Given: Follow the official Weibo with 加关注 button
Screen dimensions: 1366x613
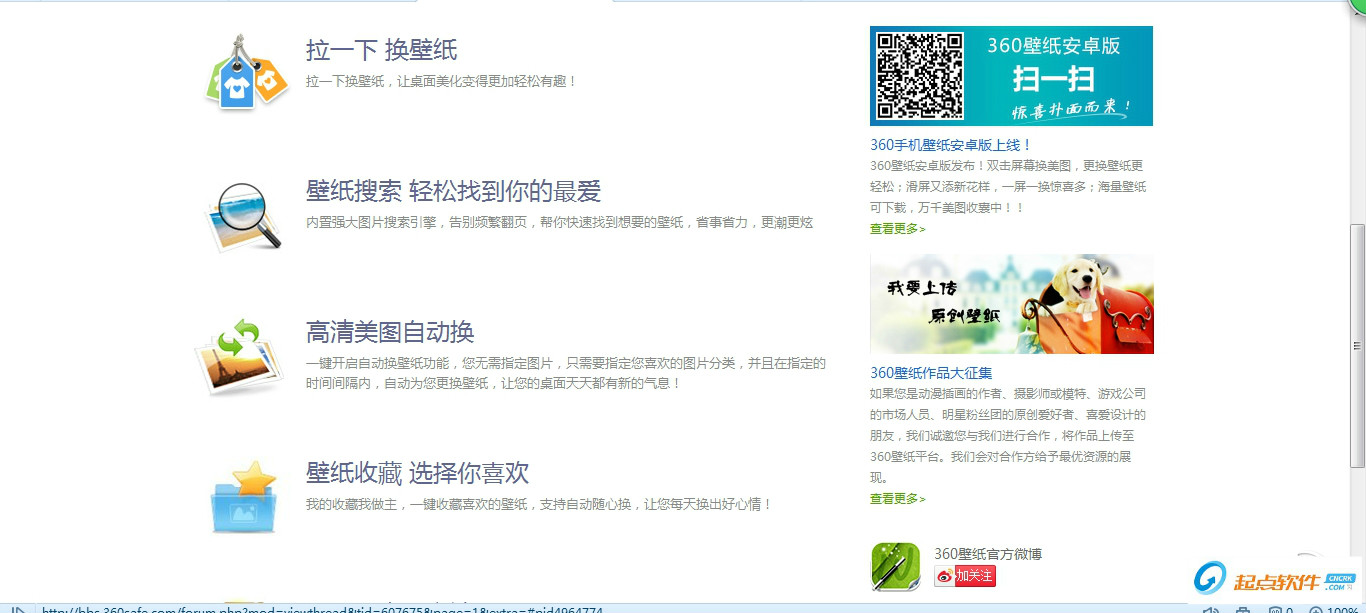Looking at the screenshot, I should coord(965,576).
